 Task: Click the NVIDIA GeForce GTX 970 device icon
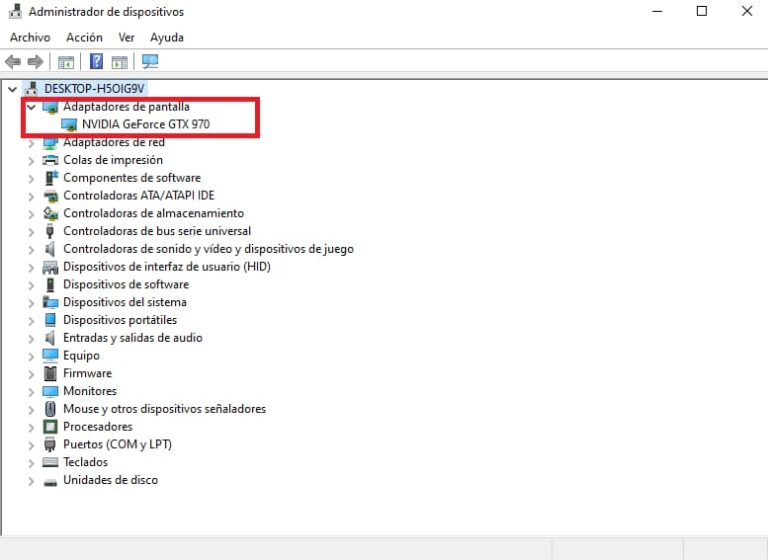69,124
